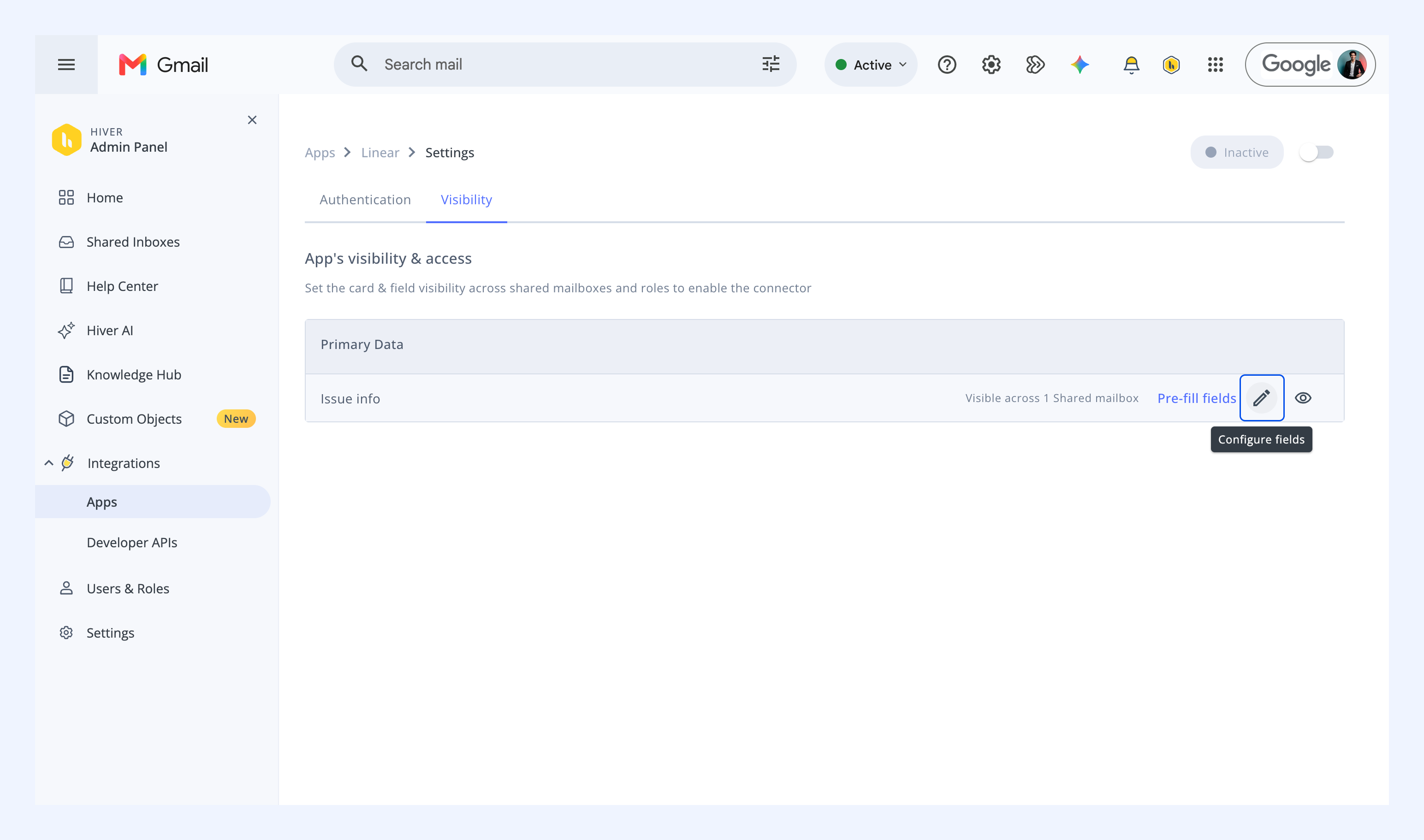Open the Google apps grid launcher
1424x840 pixels.
pyautogui.click(x=1215, y=65)
